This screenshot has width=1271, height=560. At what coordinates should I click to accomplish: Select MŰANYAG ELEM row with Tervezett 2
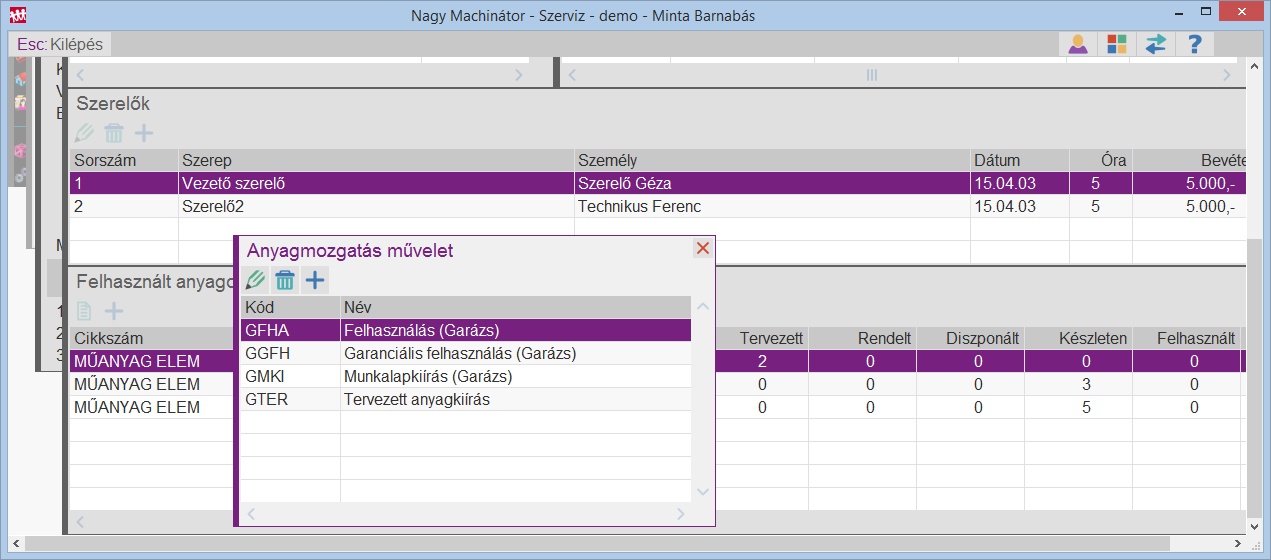pos(657,361)
